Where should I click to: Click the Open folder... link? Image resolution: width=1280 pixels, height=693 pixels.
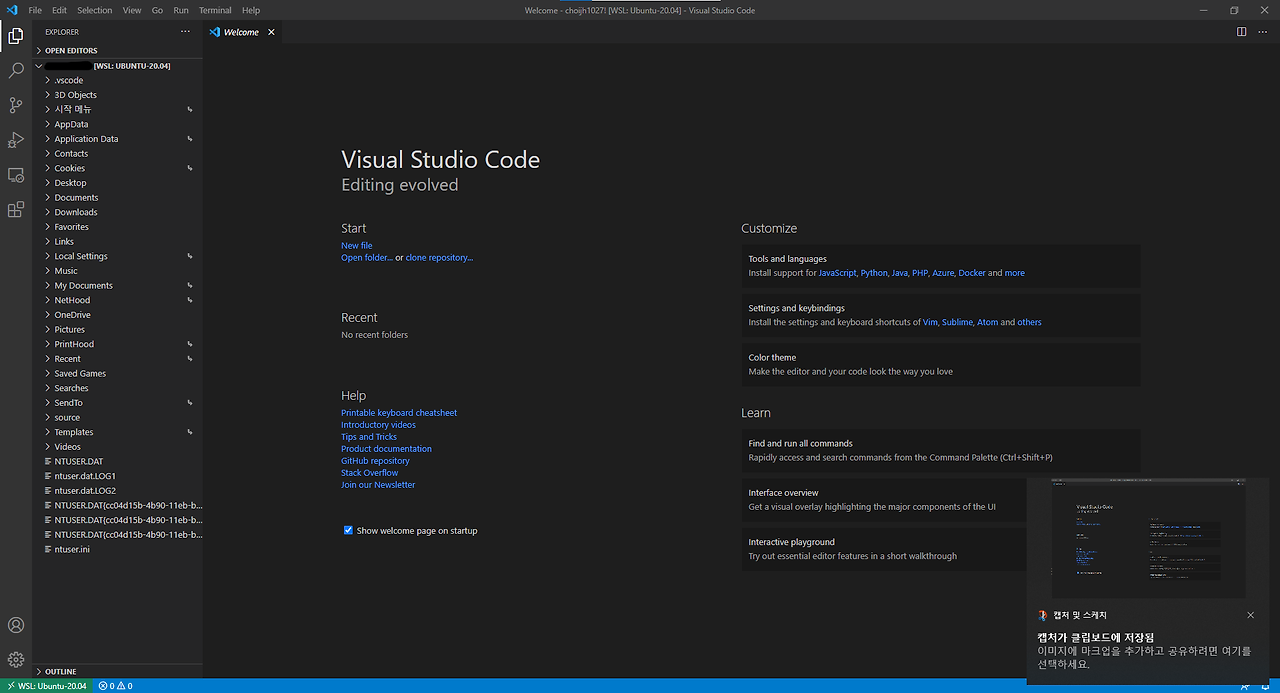(367, 258)
